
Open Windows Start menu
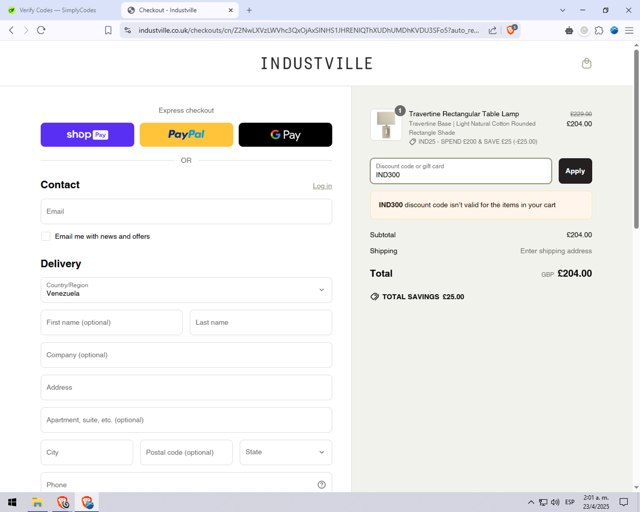(12, 502)
